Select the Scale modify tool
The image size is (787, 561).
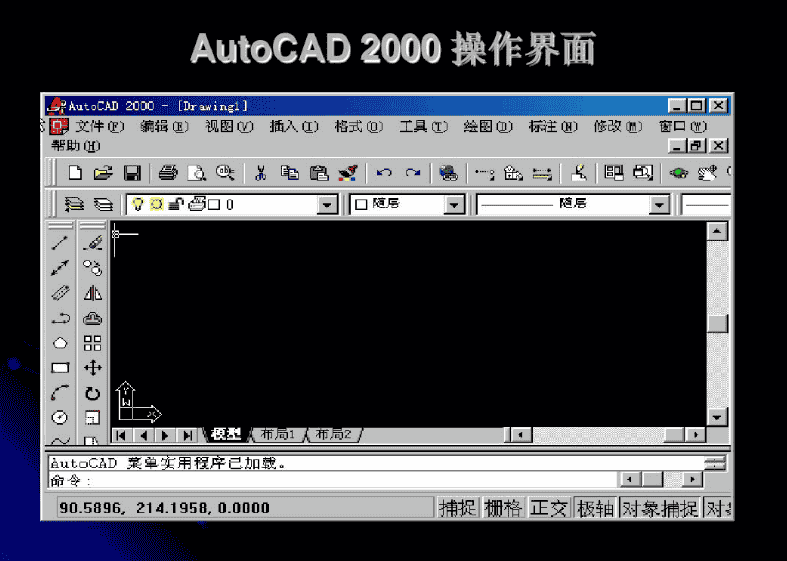tap(92, 417)
